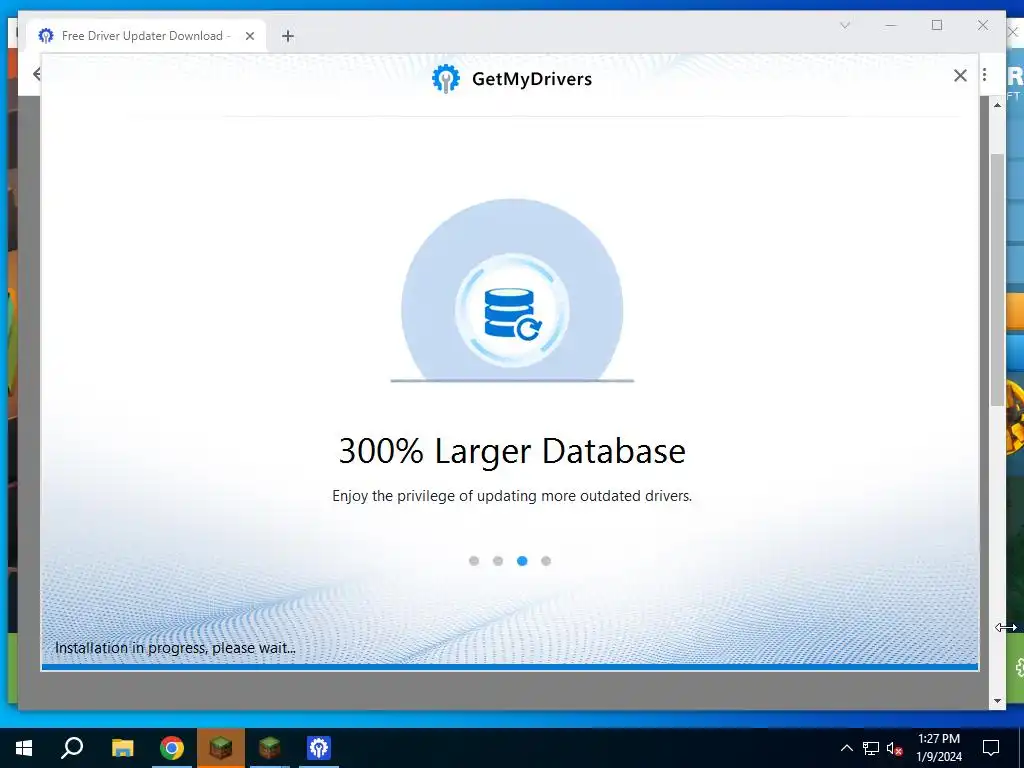Viewport: 1024px width, 768px height.
Task: Click the vertical scrollbar thumb
Action: pyautogui.click(x=997, y=280)
